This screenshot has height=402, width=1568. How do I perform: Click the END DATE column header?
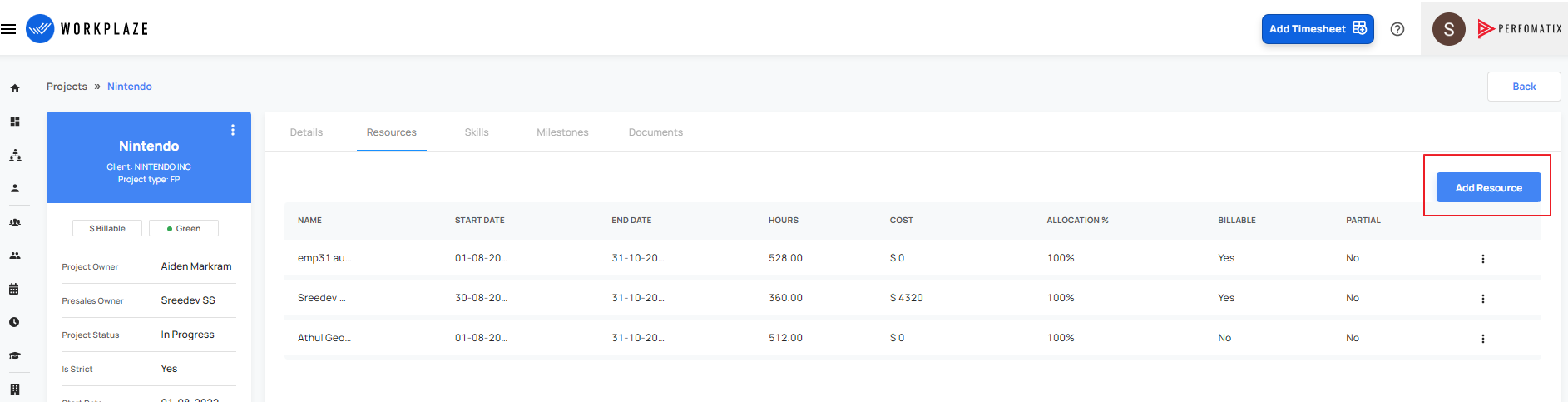(631, 221)
